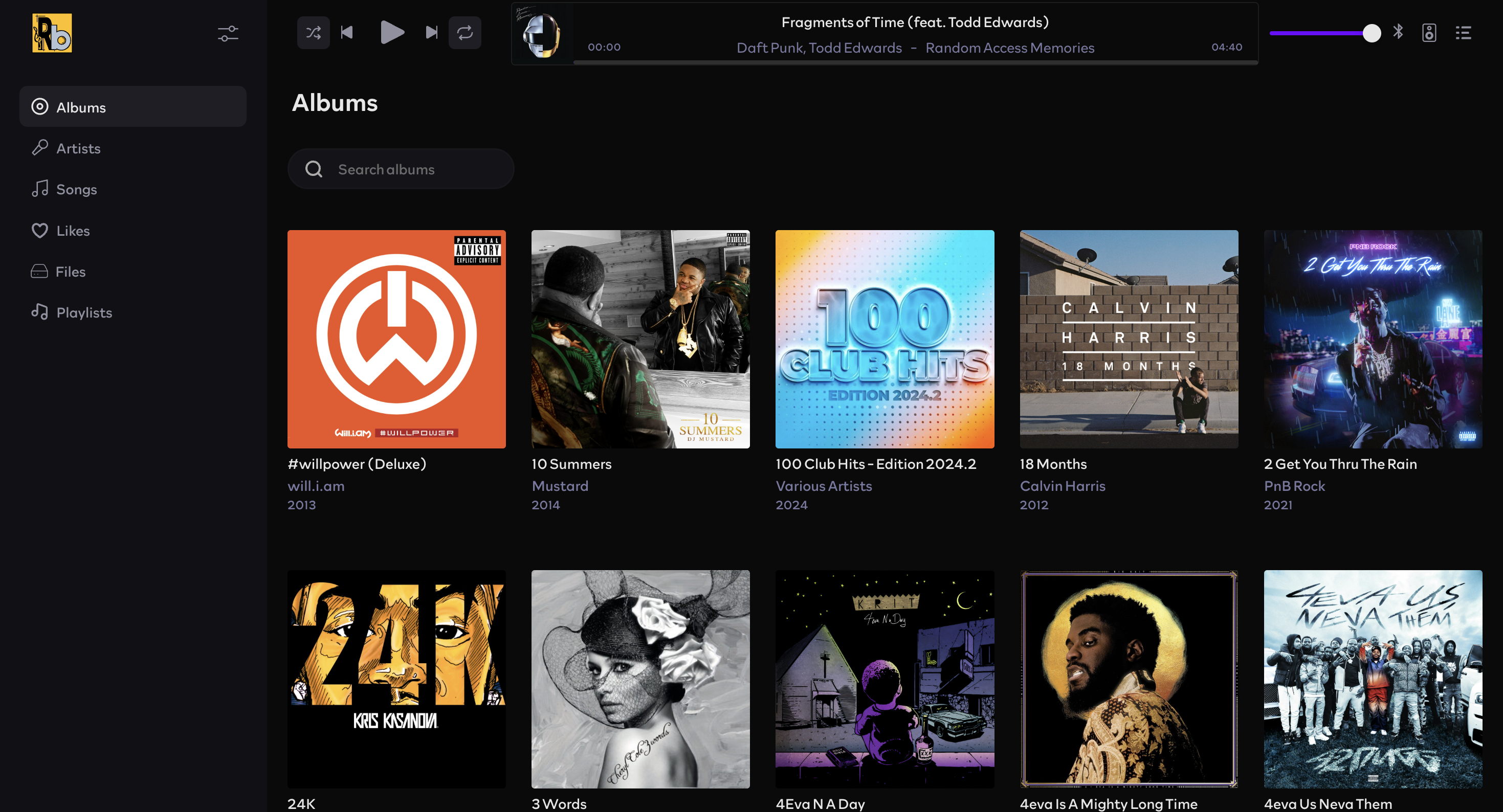1503x812 pixels.
Task: Click the Albums disc icon
Action: click(40, 107)
